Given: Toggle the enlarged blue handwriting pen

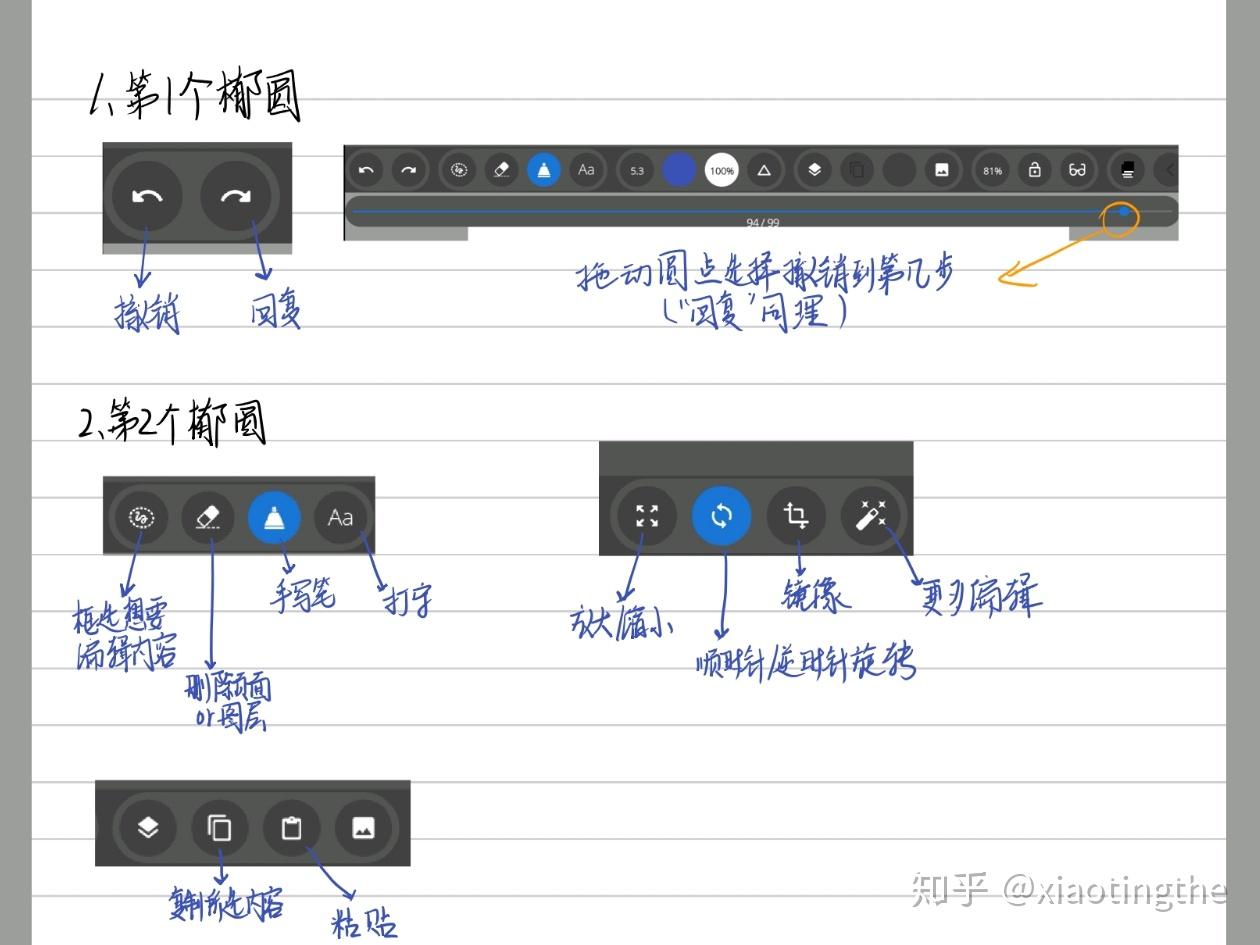Looking at the screenshot, I should tap(274, 517).
